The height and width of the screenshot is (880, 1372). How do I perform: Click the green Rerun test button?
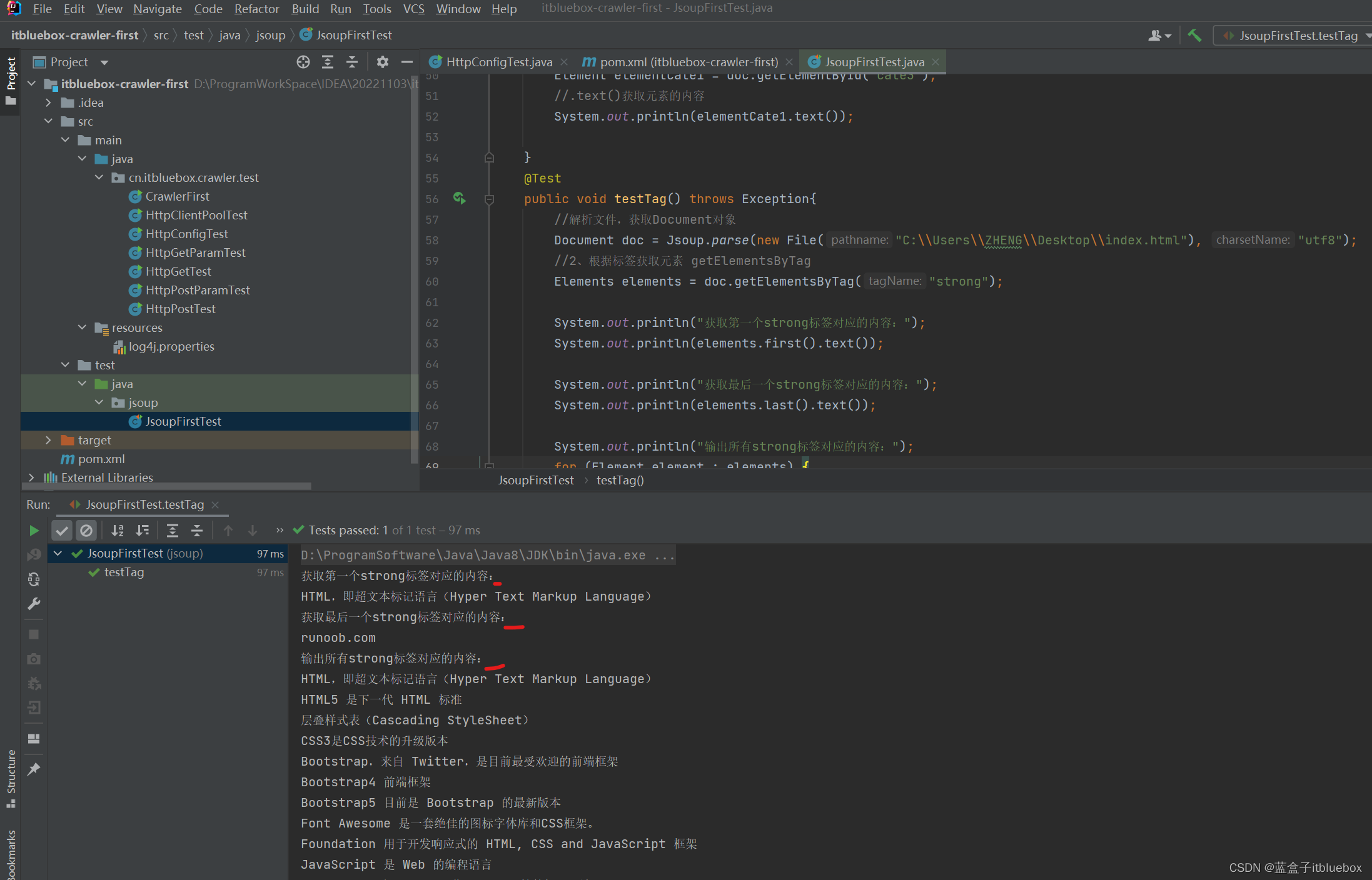34,531
